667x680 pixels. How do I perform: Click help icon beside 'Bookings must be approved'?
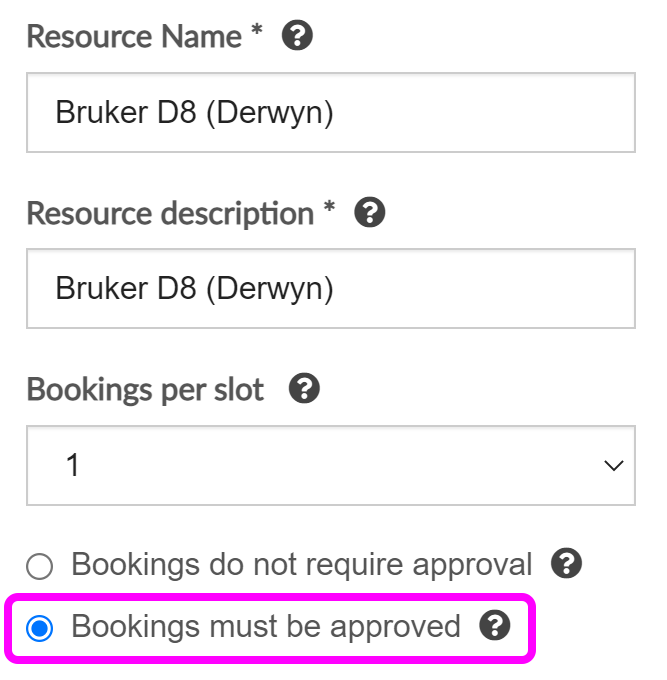pyautogui.click(x=494, y=627)
